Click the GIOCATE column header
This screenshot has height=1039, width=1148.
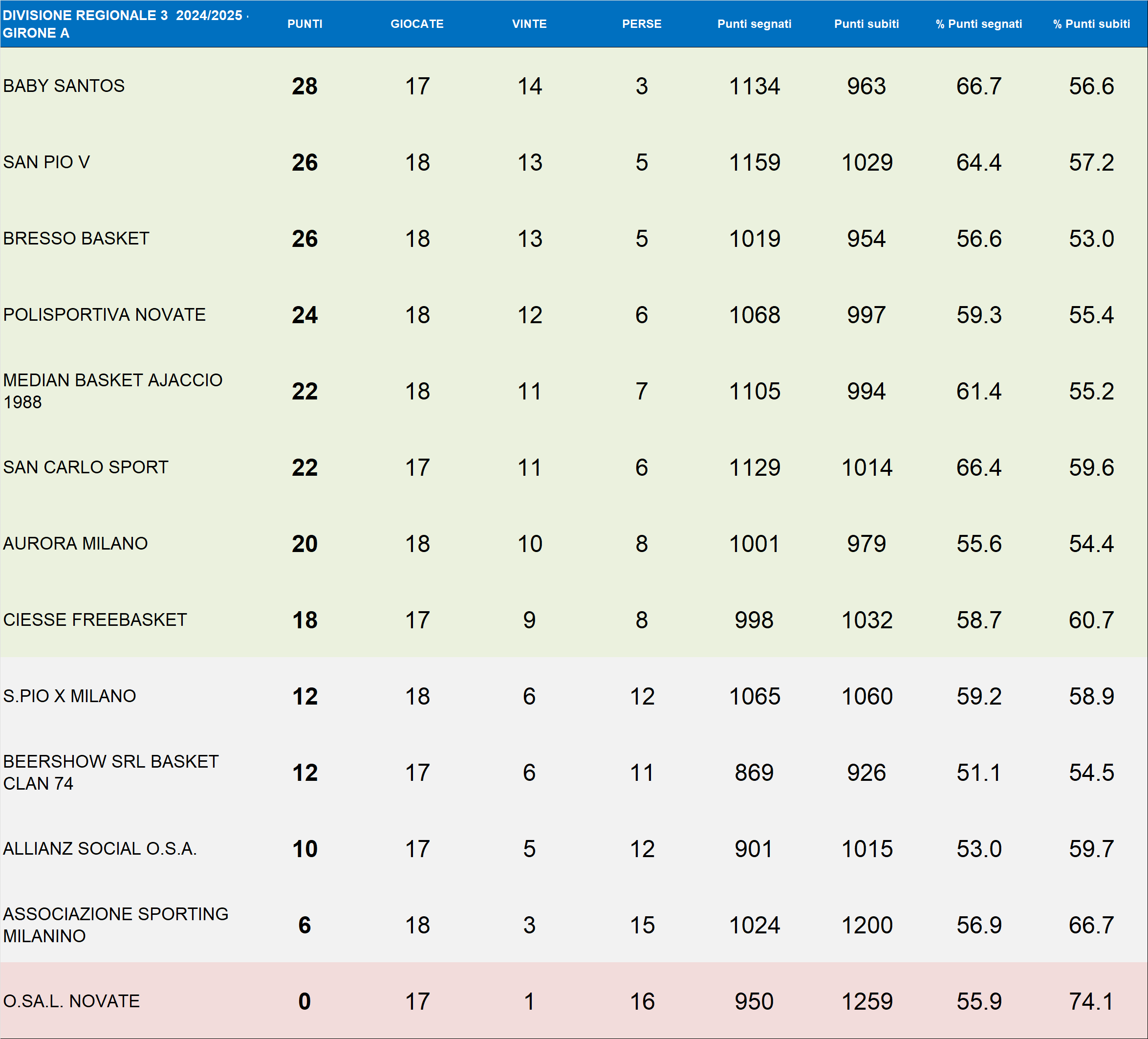pyautogui.click(x=417, y=24)
